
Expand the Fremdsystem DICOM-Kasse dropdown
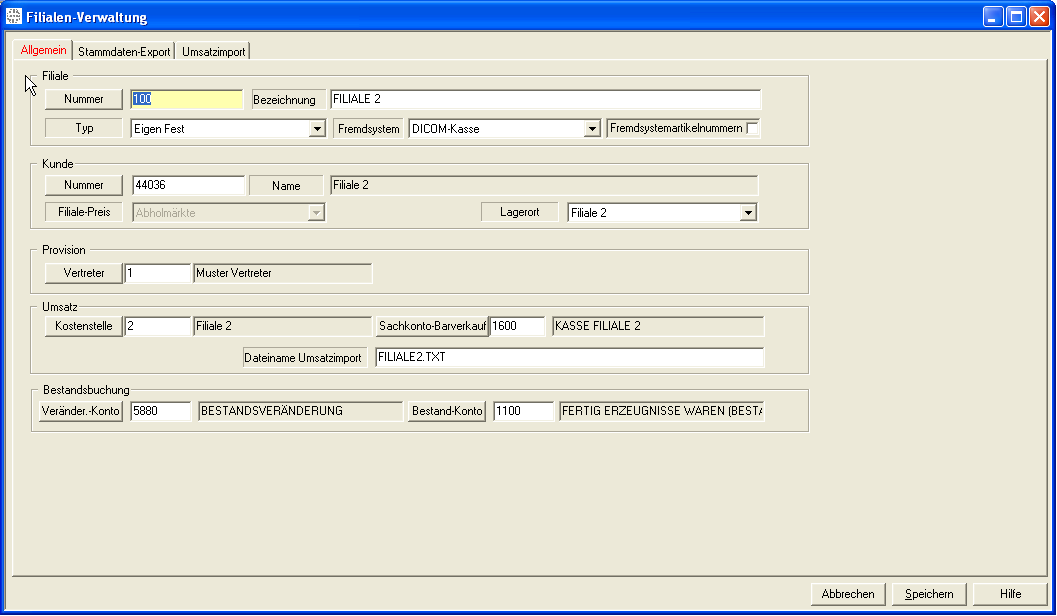tap(592, 129)
